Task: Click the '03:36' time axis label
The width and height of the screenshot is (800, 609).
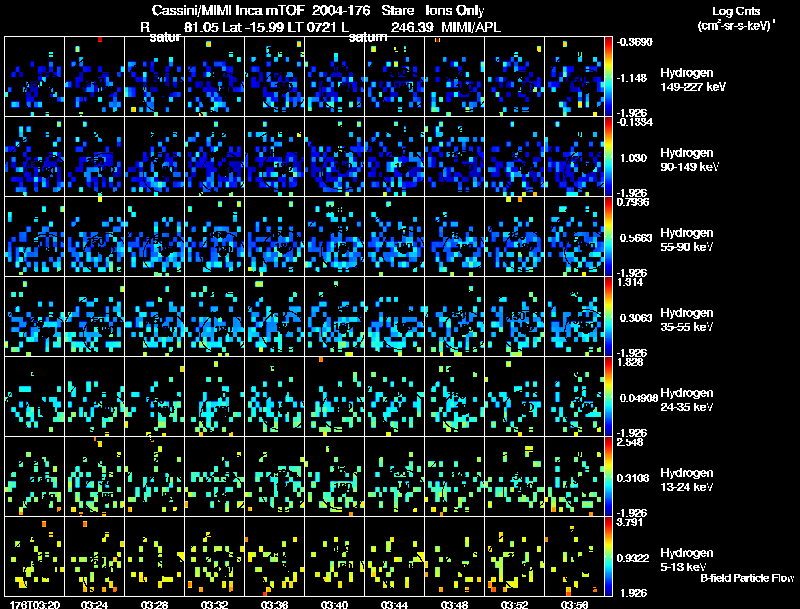Action: click(274, 604)
